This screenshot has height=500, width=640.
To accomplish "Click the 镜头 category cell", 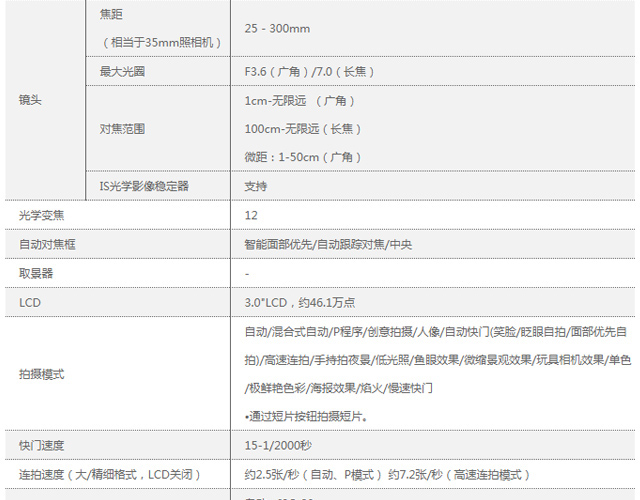I will 30,100.
